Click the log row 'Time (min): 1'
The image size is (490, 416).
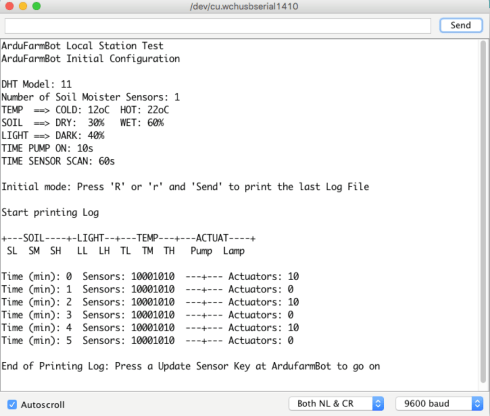(148, 289)
